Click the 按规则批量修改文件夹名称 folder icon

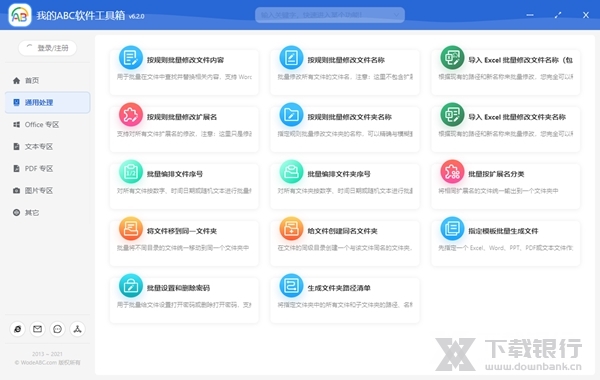[x=291, y=115]
